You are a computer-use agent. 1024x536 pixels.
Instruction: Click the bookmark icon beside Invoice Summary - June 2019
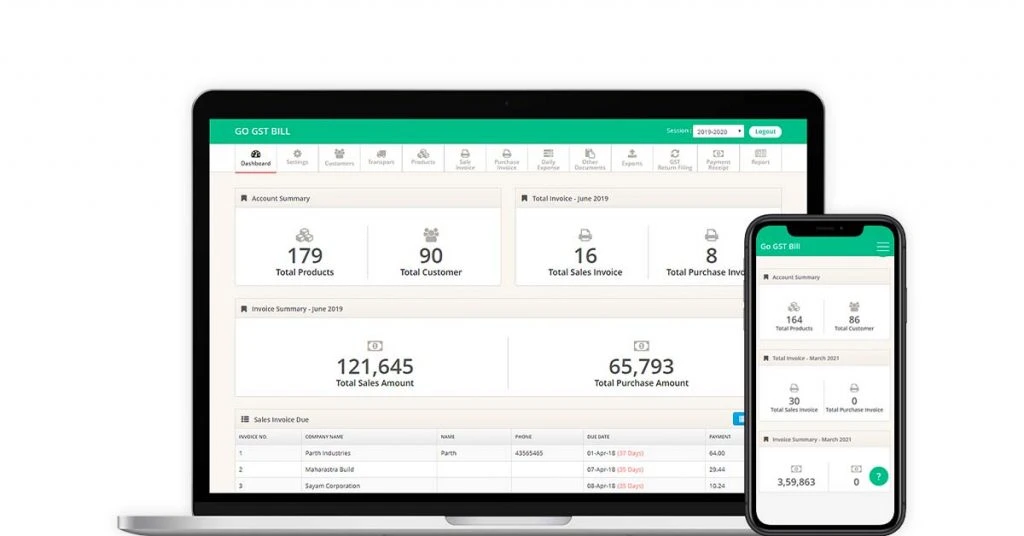coord(244,309)
